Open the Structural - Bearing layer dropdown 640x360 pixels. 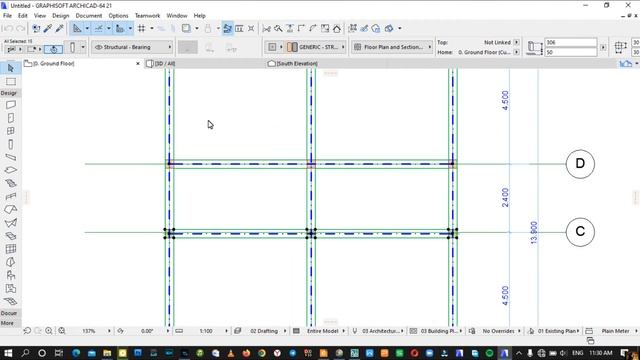(x=132, y=47)
